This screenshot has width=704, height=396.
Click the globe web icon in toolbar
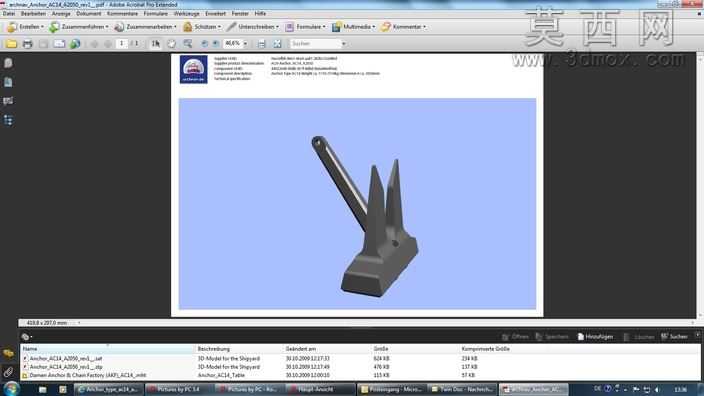click(x=75, y=44)
